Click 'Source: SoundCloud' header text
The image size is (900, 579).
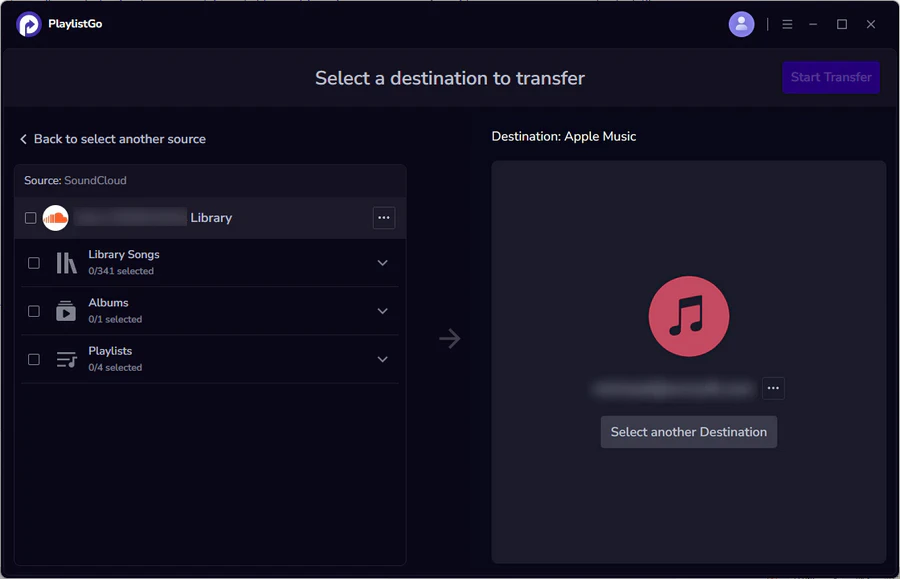point(75,180)
